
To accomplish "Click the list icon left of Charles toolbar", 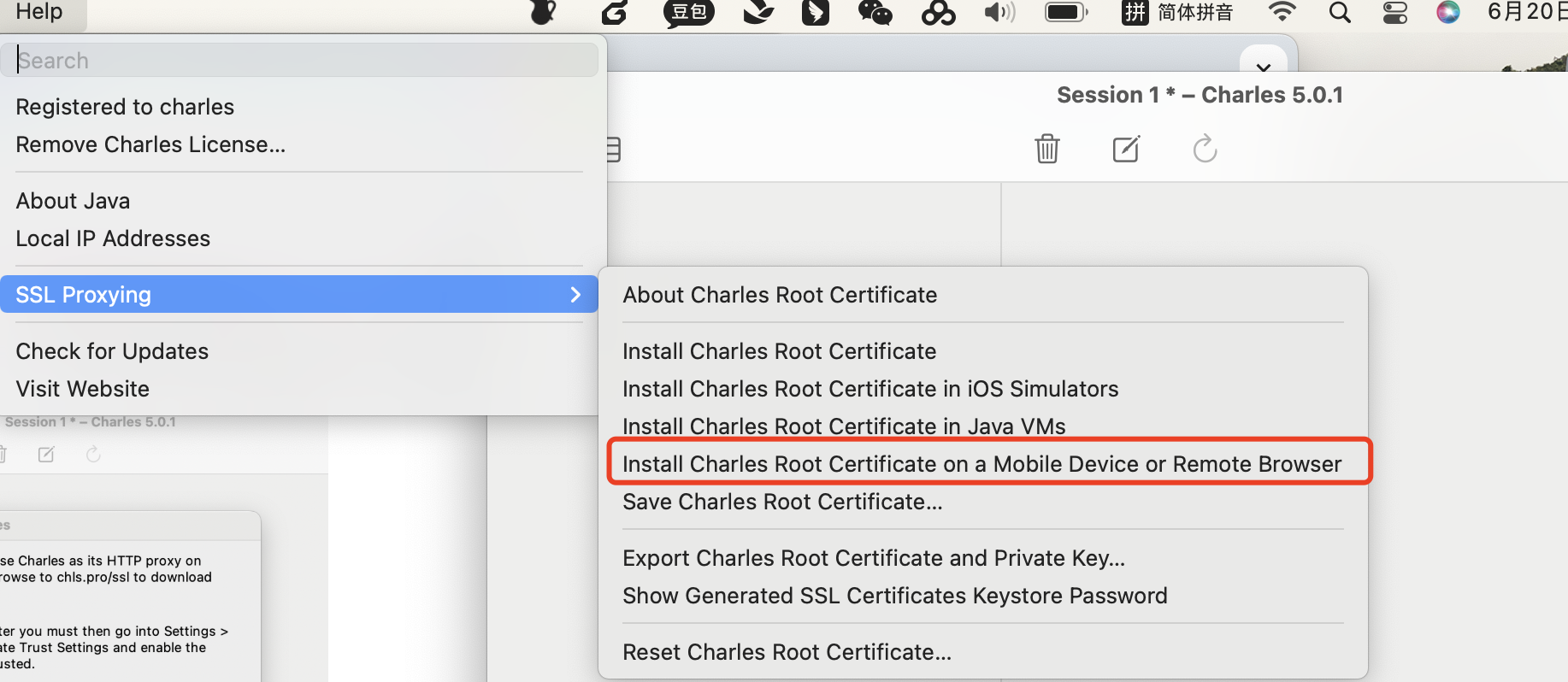I will pyautogui.click(x=613, y=150).
